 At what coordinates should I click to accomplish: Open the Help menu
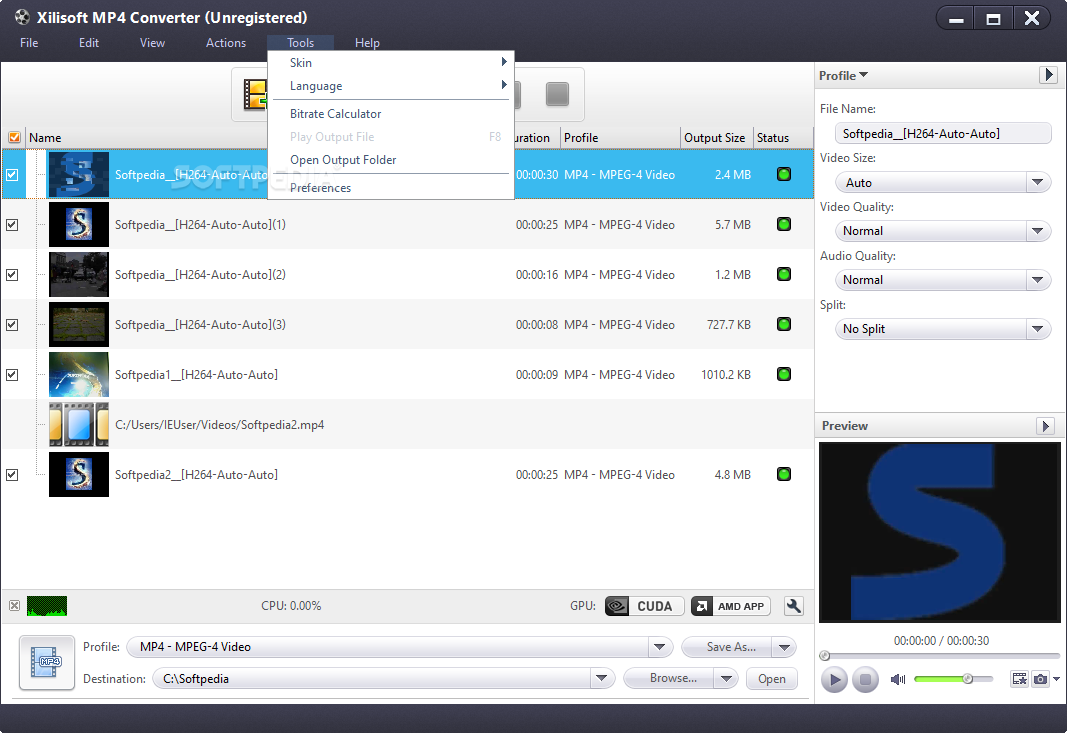[x=367, y=43]
